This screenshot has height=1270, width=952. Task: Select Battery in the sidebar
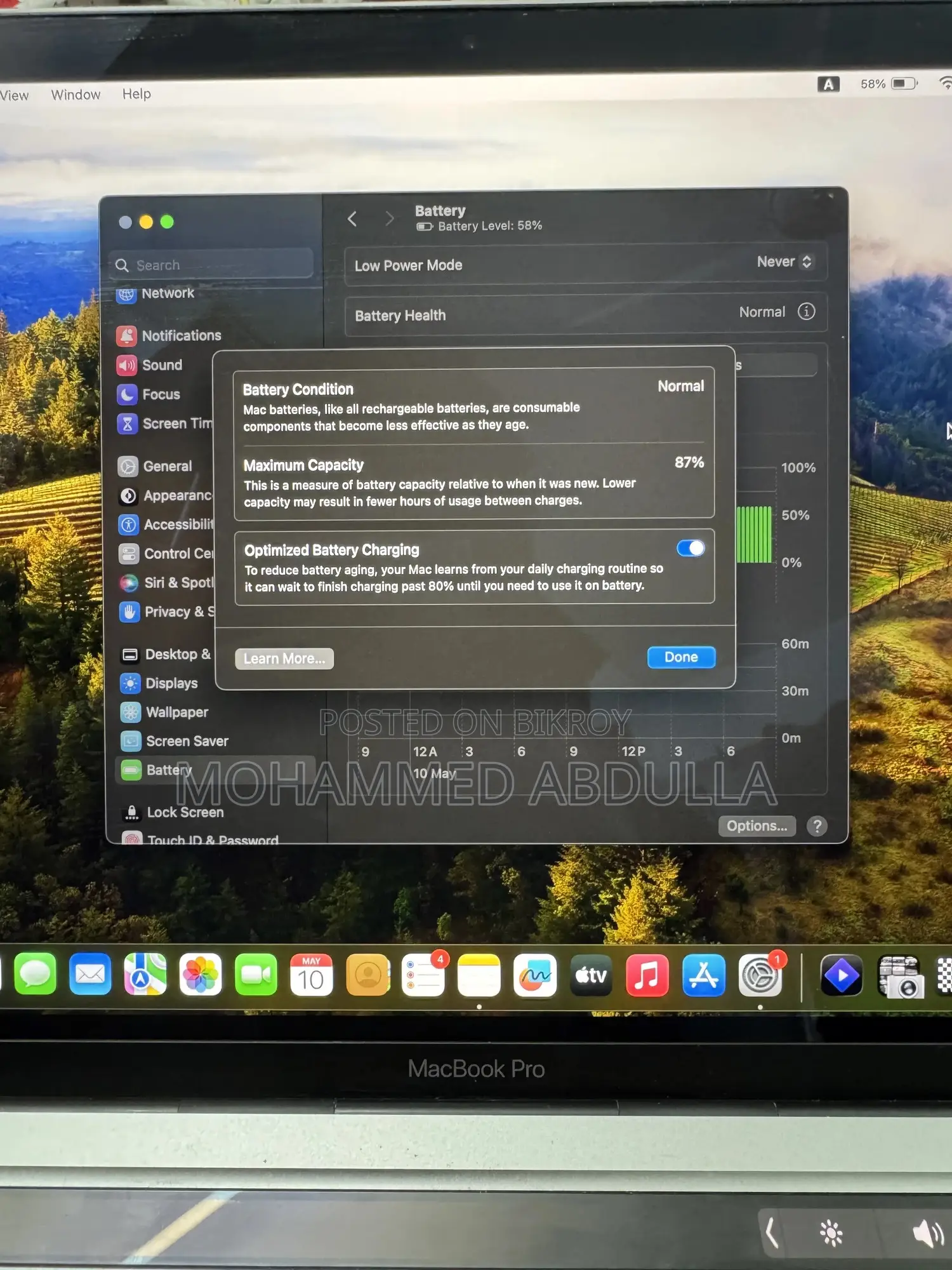coord(215,770)
